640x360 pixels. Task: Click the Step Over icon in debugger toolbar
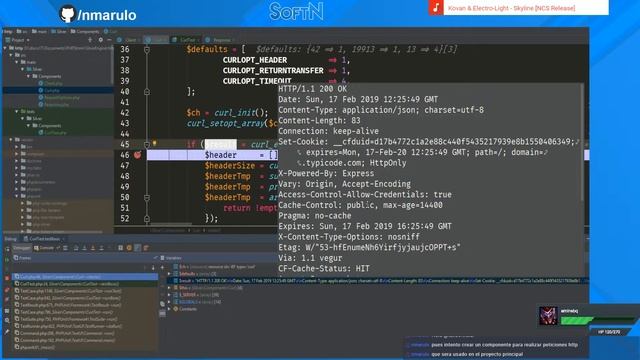[76, 248]
